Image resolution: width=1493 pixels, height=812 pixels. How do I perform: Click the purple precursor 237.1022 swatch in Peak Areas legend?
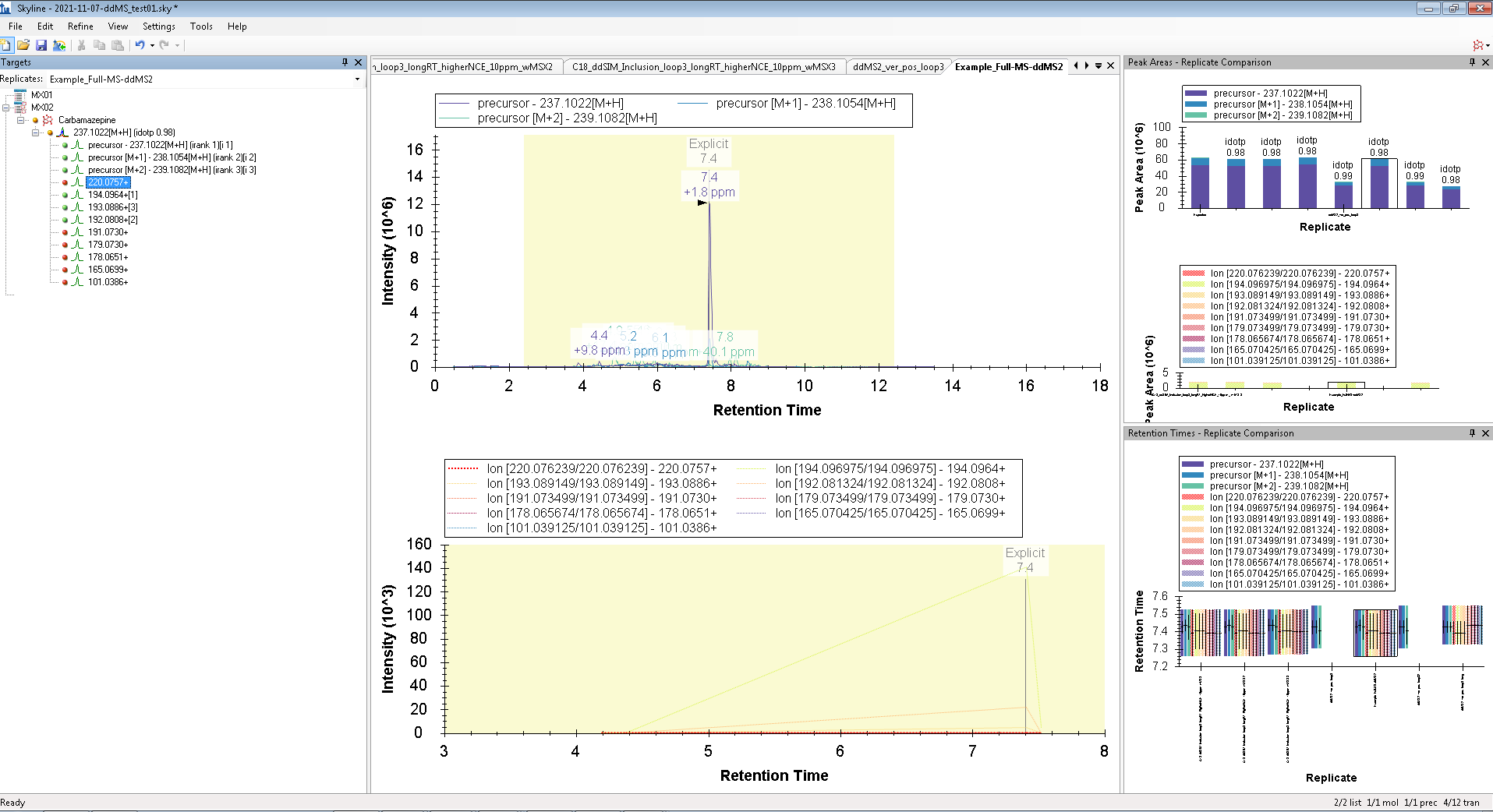(1195, 94)
